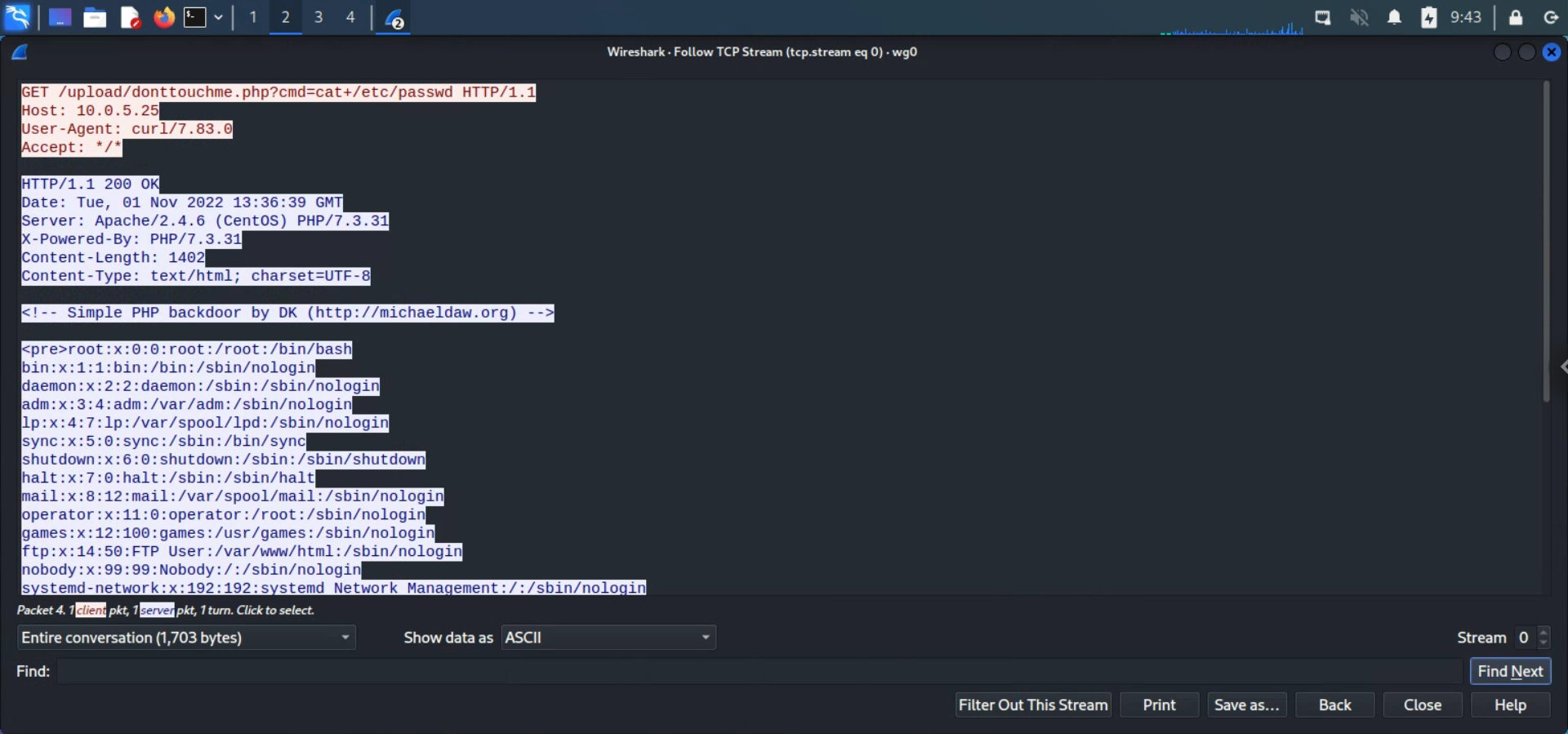Click the Wireshark fin icon in the title bar
This screenshot has width=1568, height=734.
coord(20,52)
